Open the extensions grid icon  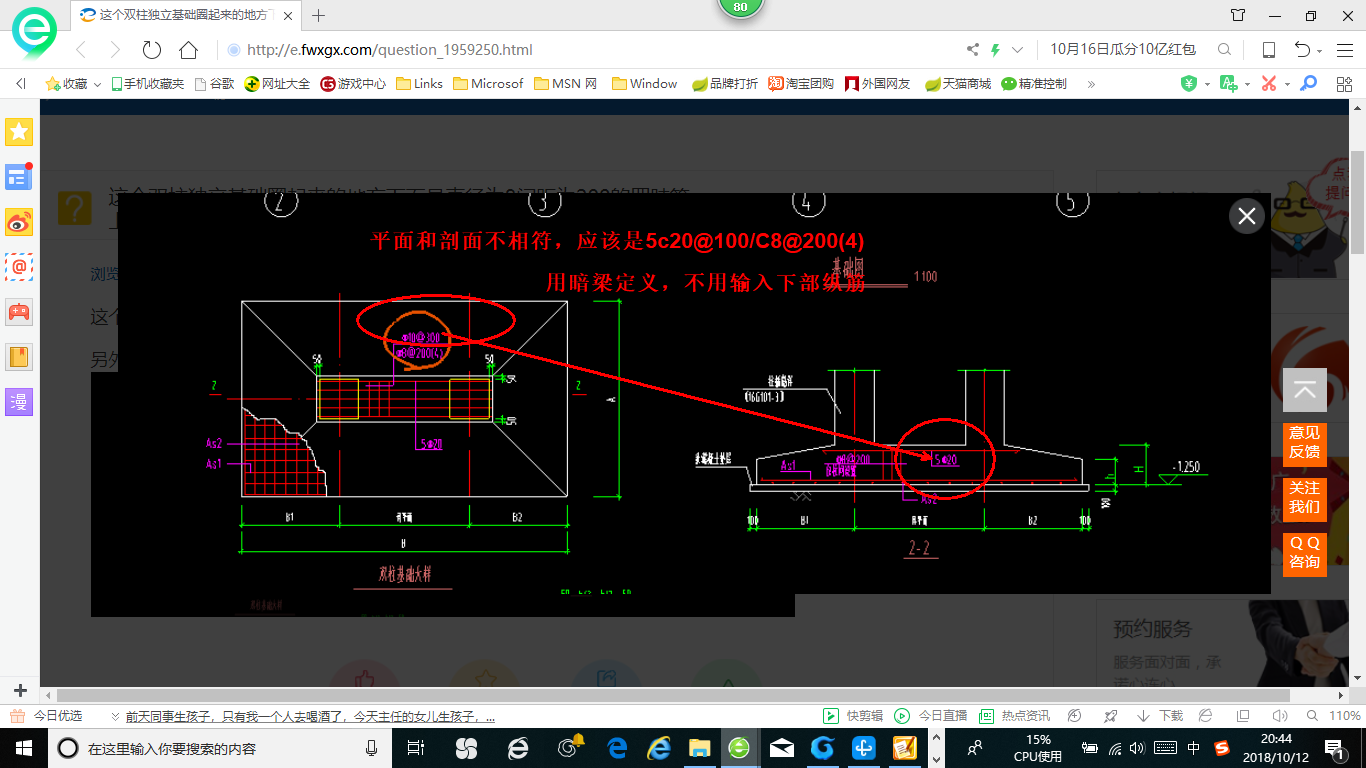point(1344,84)
